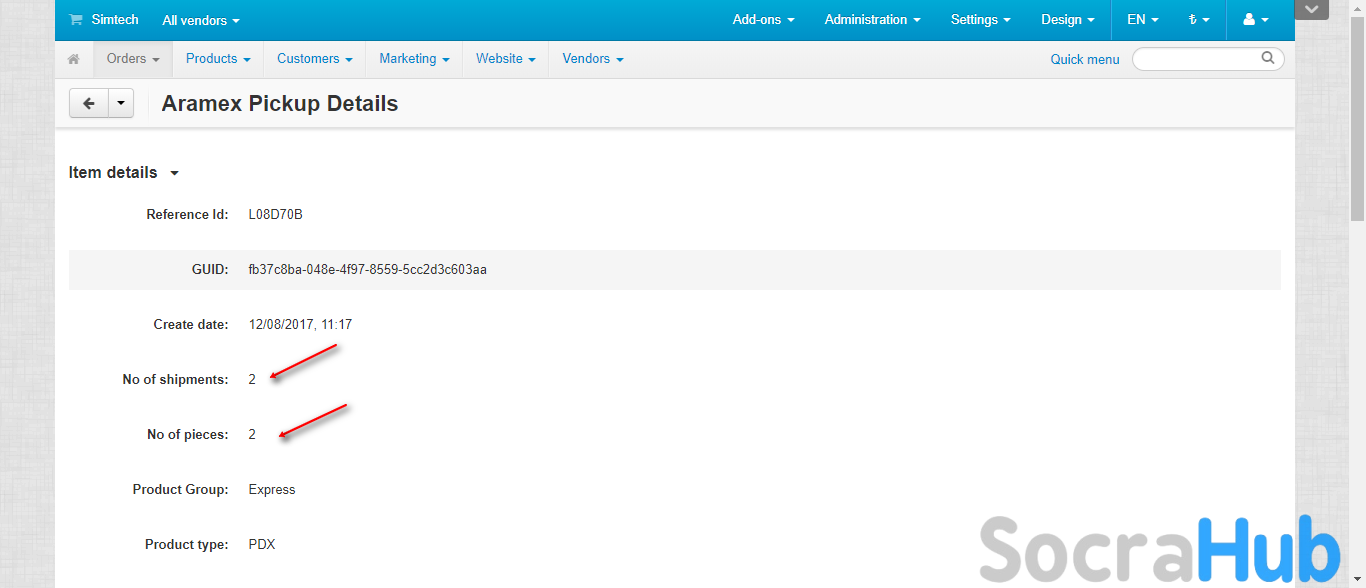Click the Product type value PDX
1366x588 pixels.
point(262,544)
